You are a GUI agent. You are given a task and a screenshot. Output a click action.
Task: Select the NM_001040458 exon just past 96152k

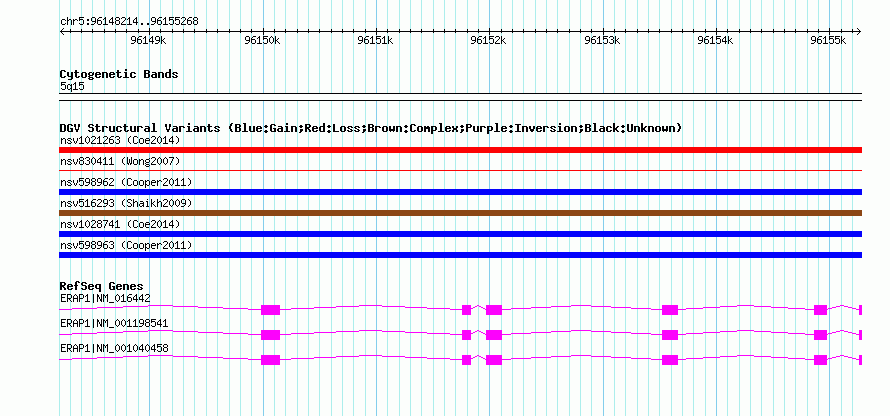click(494, 360)
